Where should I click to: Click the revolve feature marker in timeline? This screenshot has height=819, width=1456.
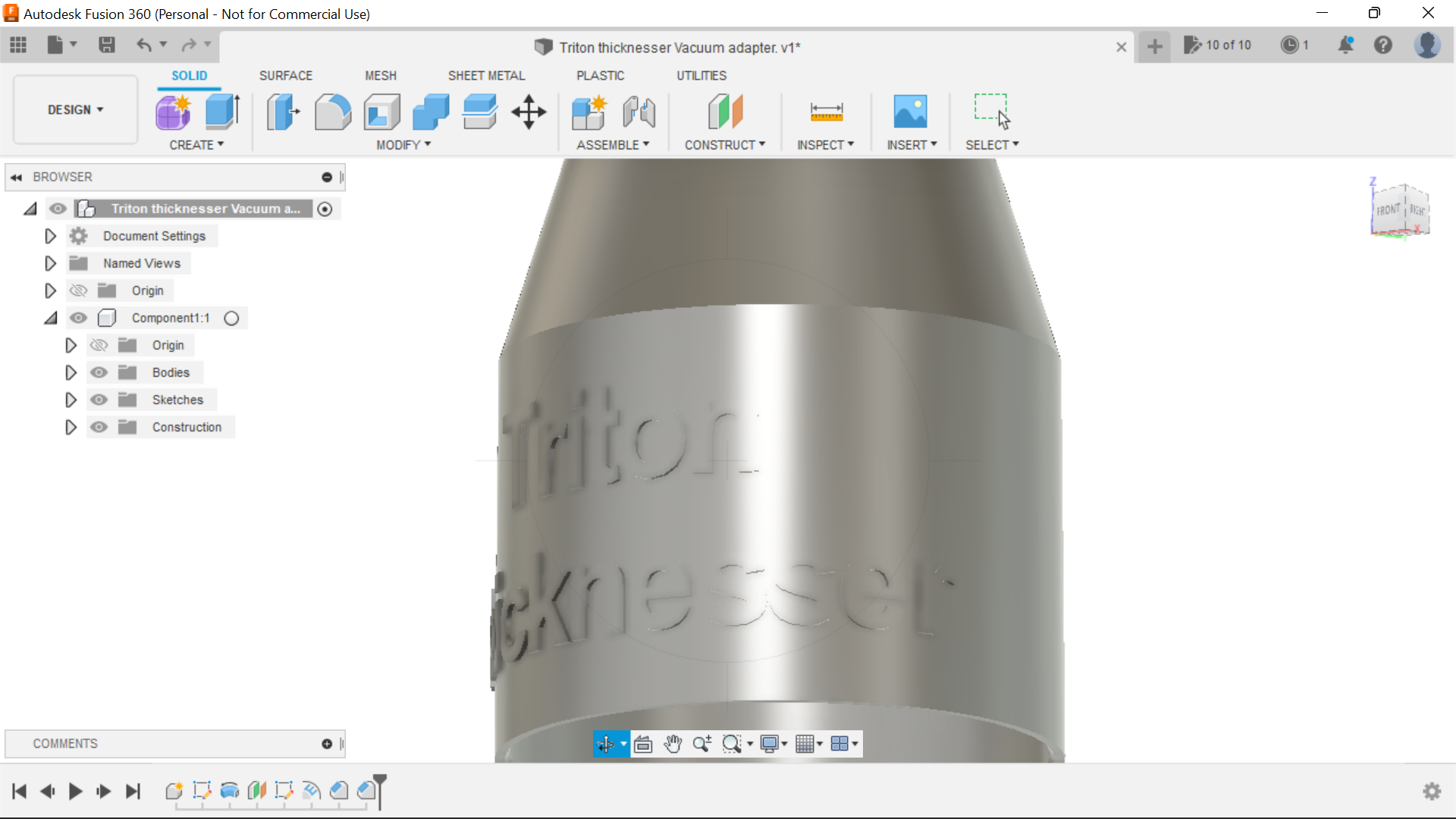229,791
